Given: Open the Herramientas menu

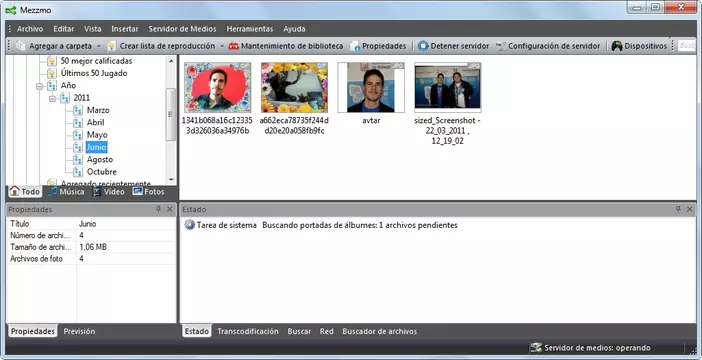Looking at the screenshot, I should pos(250,29).
